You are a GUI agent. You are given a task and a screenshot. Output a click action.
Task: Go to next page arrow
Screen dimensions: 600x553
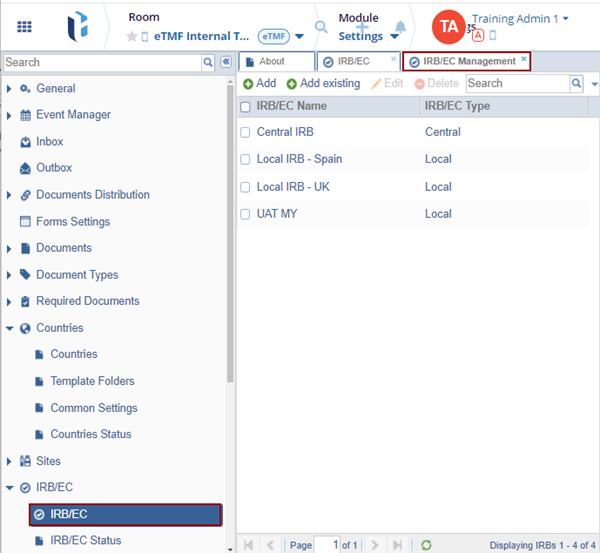click(x=374, y=545)
